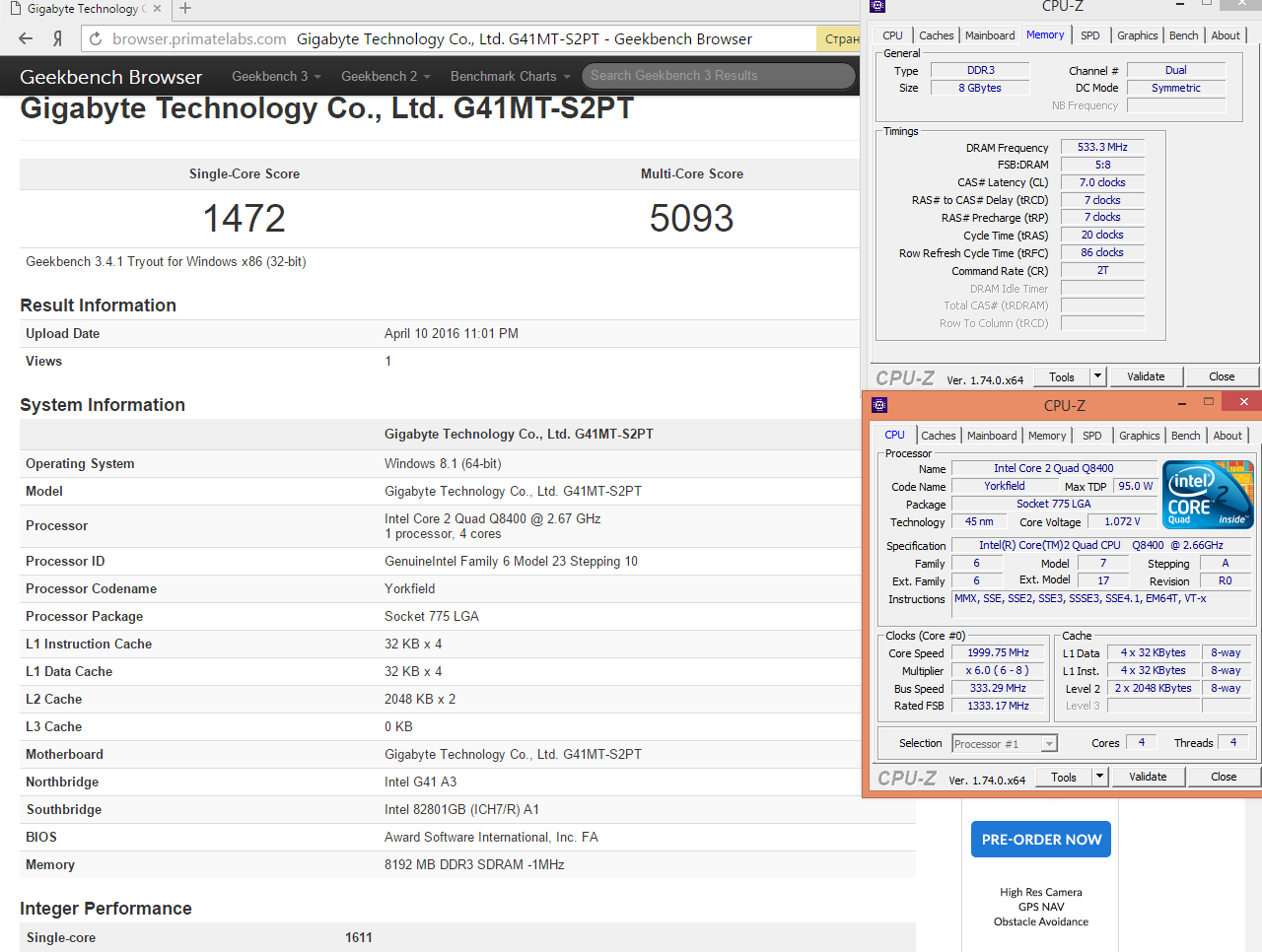Click CPU-Z app icon in lower window title bar
This screenshot has height=952, width=1262.
tap(879, 405)
